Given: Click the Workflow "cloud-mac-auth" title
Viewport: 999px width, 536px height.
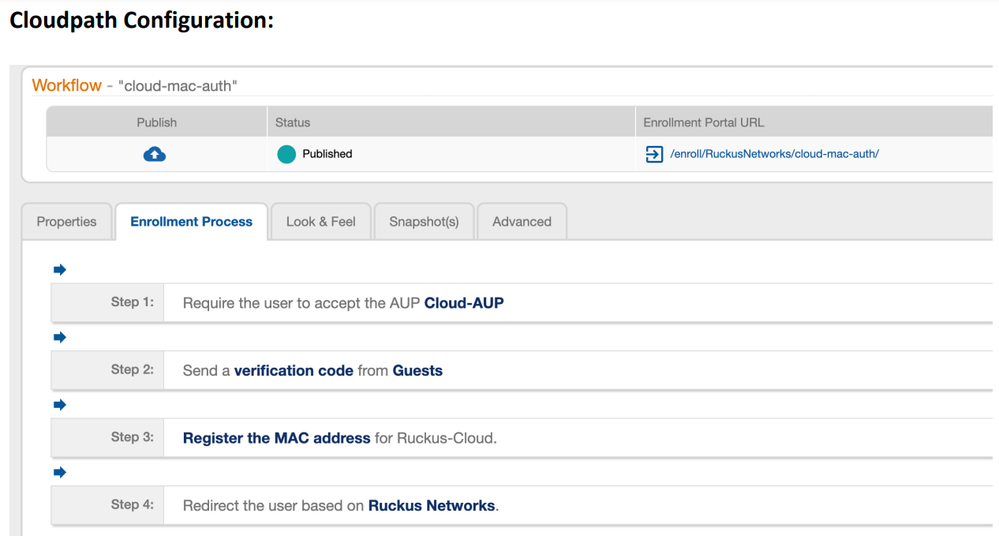Looking at the screenshot, I should click(135, 86).
